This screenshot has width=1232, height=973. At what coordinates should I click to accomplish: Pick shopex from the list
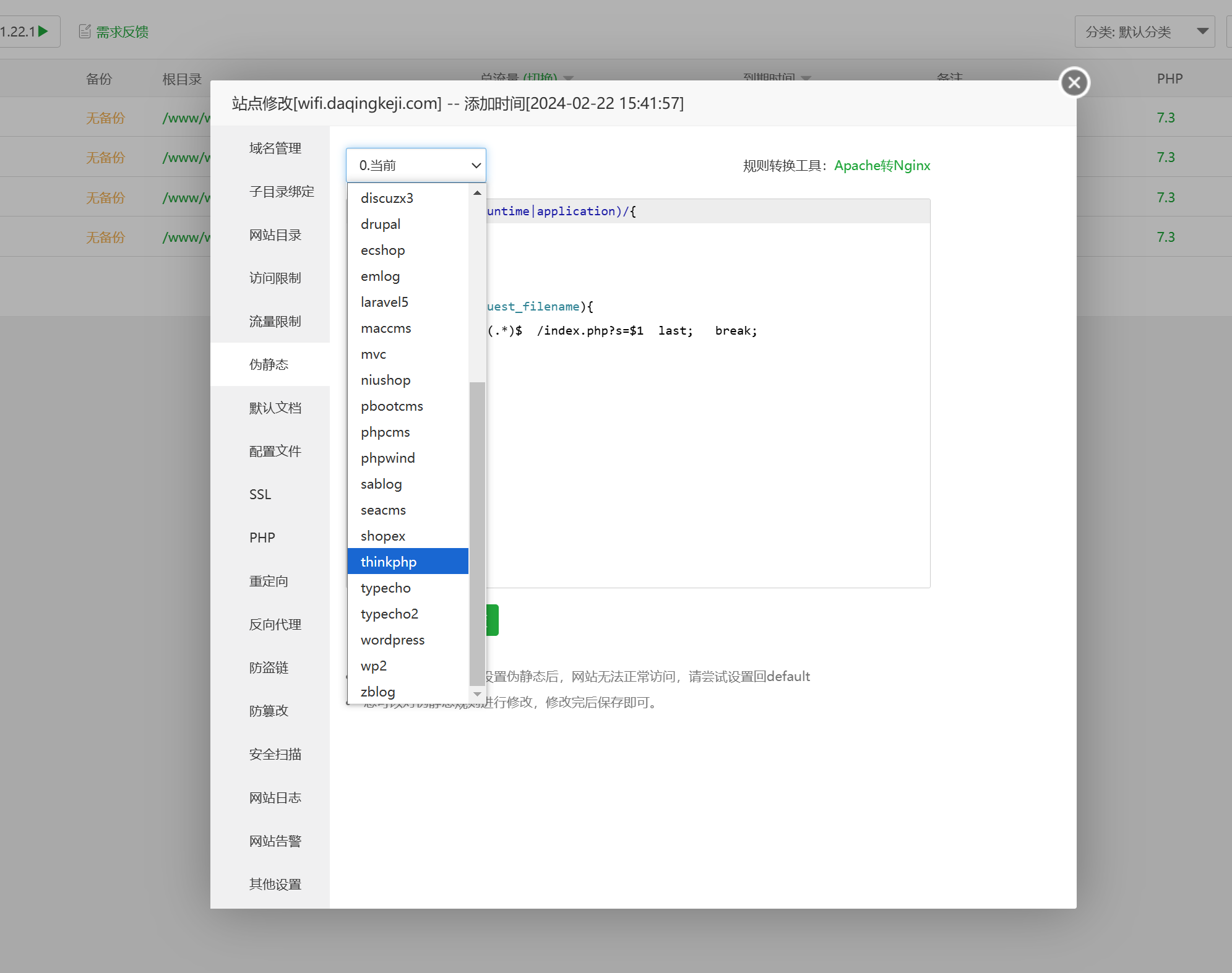click(408, 536)
